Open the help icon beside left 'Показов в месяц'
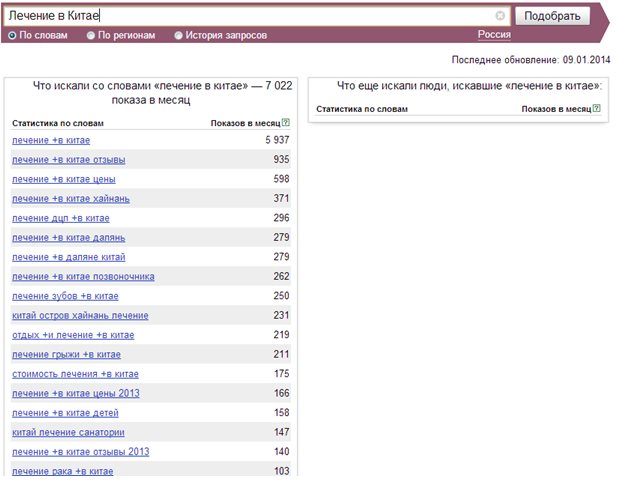Screen dimensions: 618x483 (x=286, y=123)
